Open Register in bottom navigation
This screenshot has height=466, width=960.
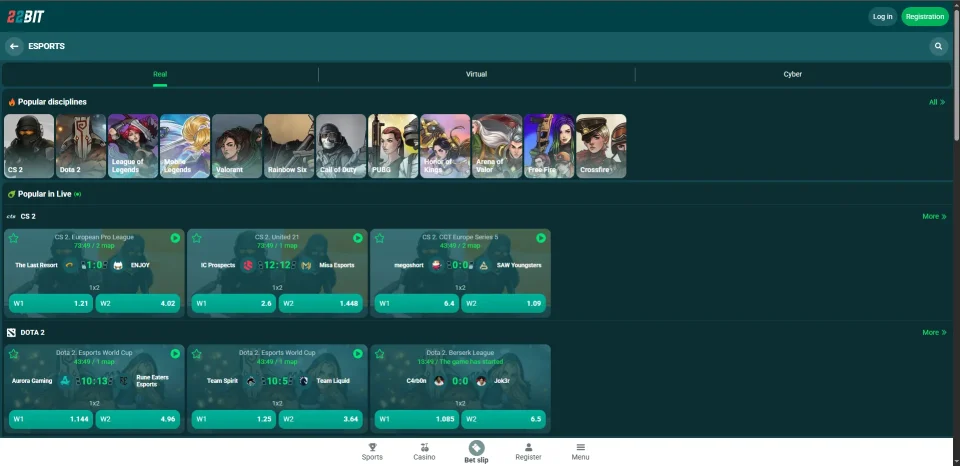tap(528, 452)
